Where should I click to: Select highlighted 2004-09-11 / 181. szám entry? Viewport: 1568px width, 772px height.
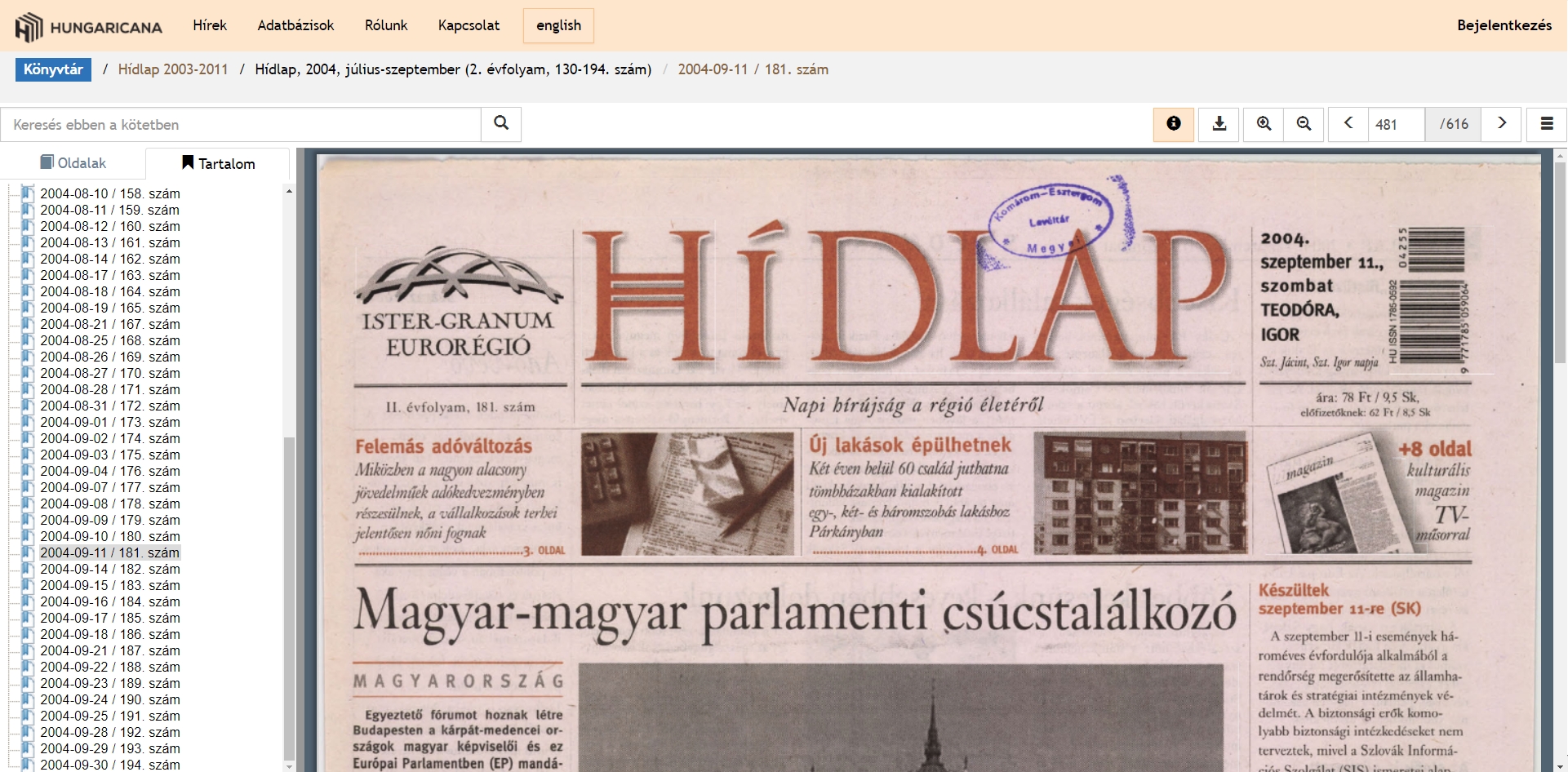[110, 552]
